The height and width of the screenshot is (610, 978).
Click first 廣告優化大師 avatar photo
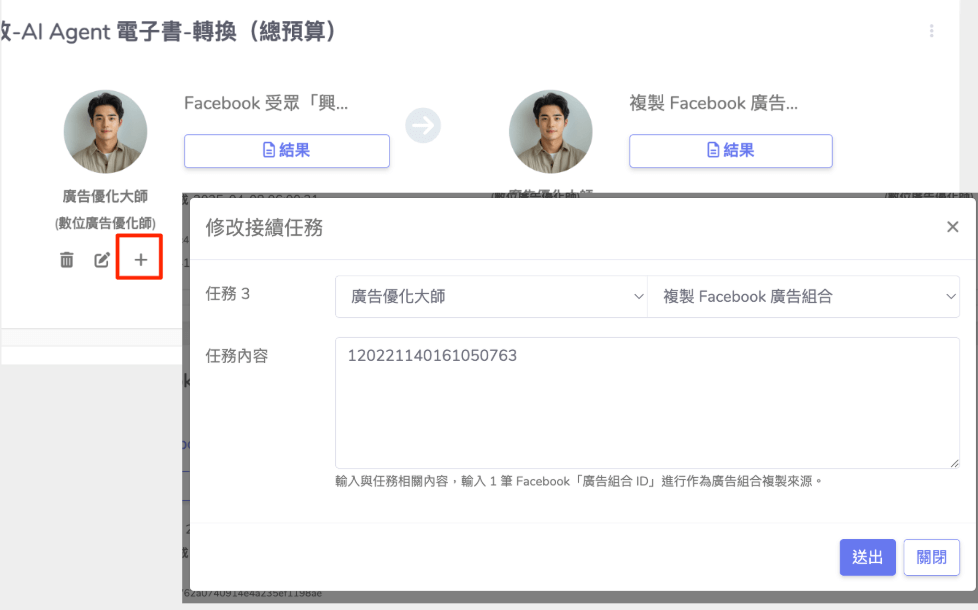pos(105,131)
